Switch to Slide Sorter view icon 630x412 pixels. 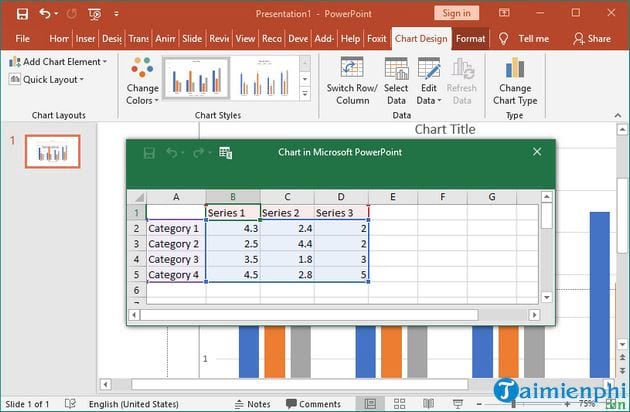pos(399,404)
